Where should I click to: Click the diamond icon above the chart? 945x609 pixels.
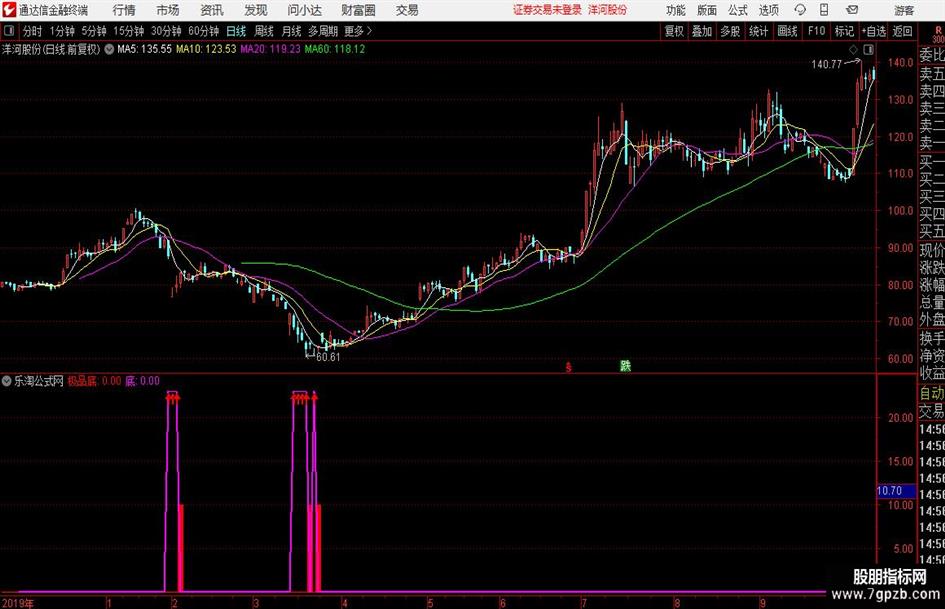point(853,50)
